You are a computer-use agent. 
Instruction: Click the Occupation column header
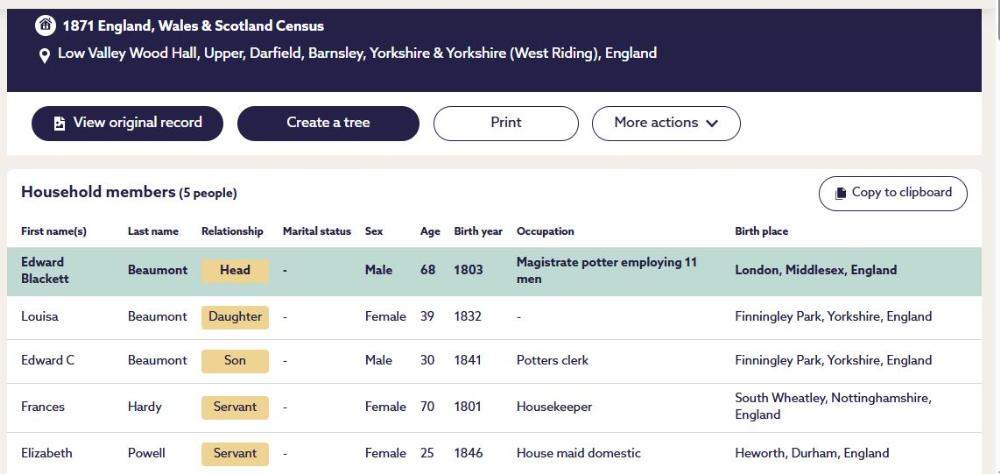click(x=545, y=232)
